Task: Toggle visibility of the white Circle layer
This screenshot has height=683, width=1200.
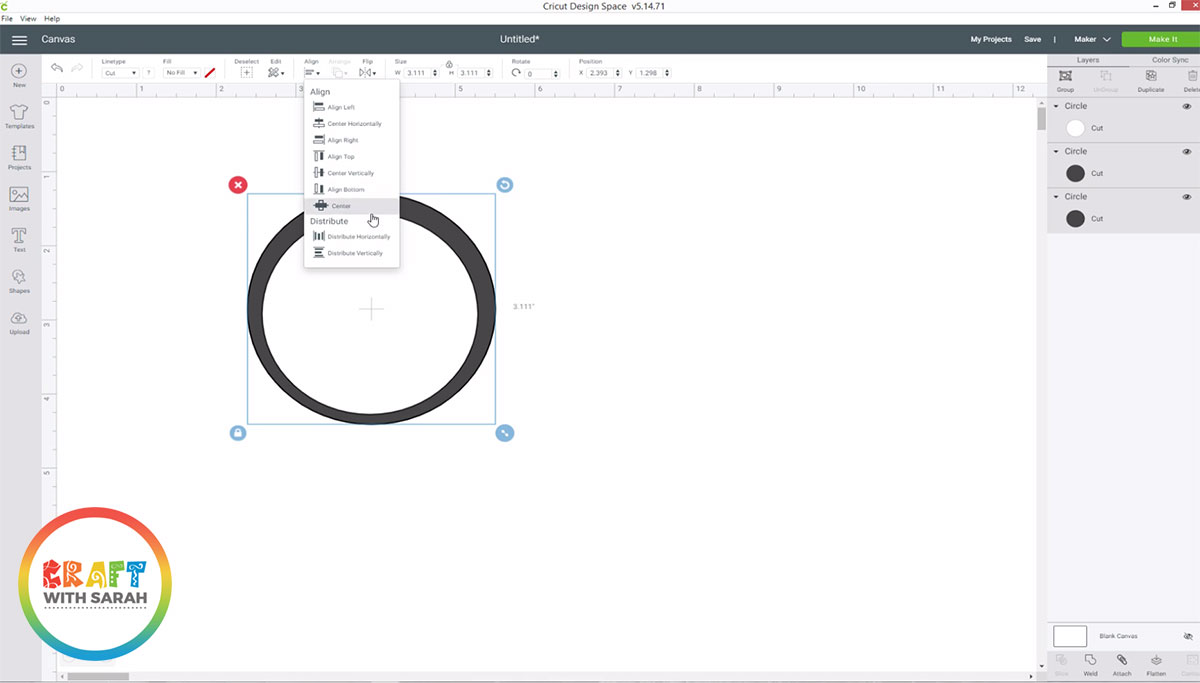Action: 1187,106
